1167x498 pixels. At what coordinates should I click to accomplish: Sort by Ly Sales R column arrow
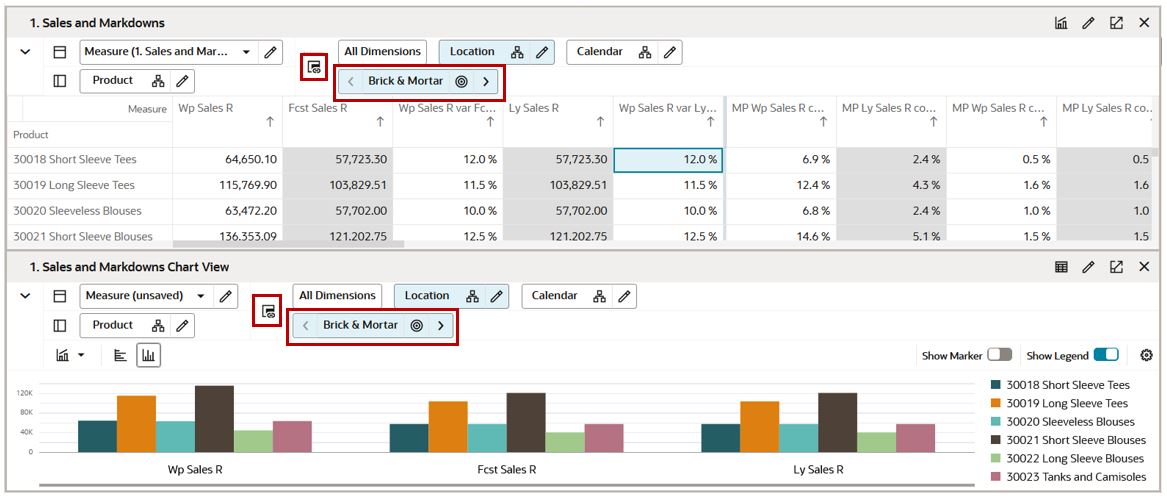[x=600, y=122]
